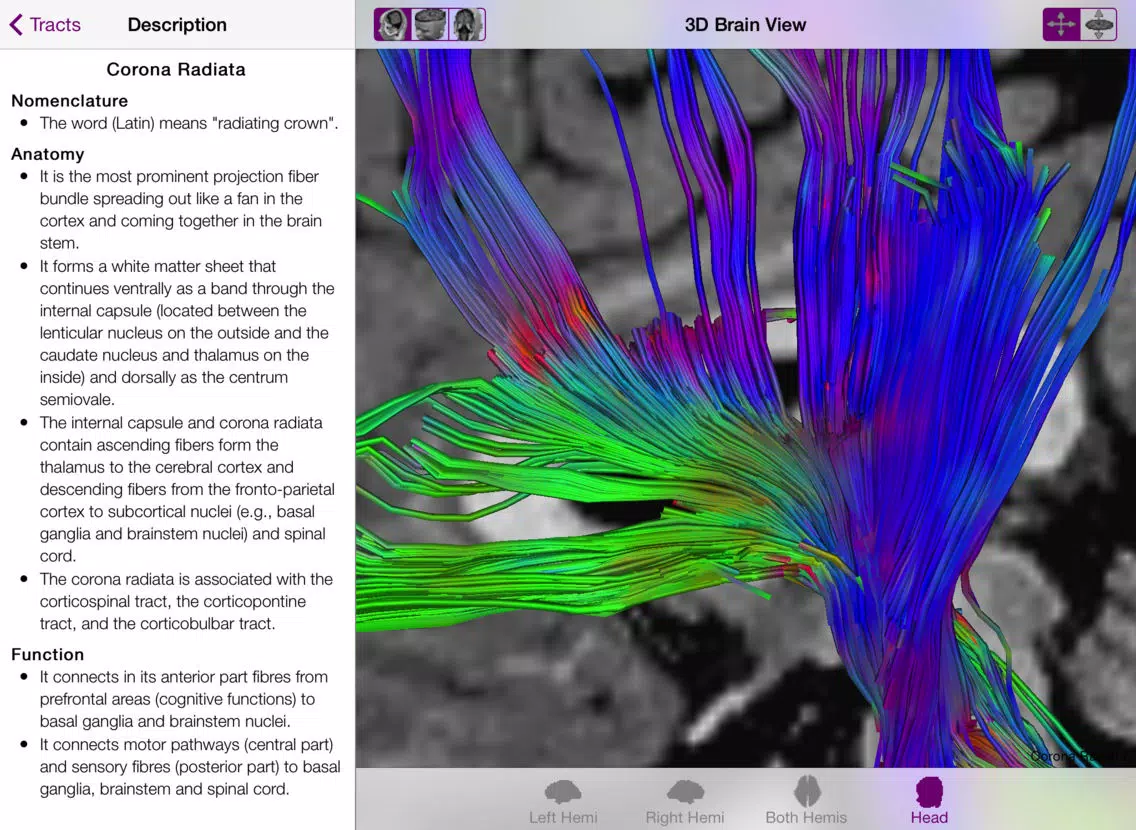The height and width of the screenshot is (830, 1136).
Task: Click the Function section heading
Action: click(x=48, y=655)
